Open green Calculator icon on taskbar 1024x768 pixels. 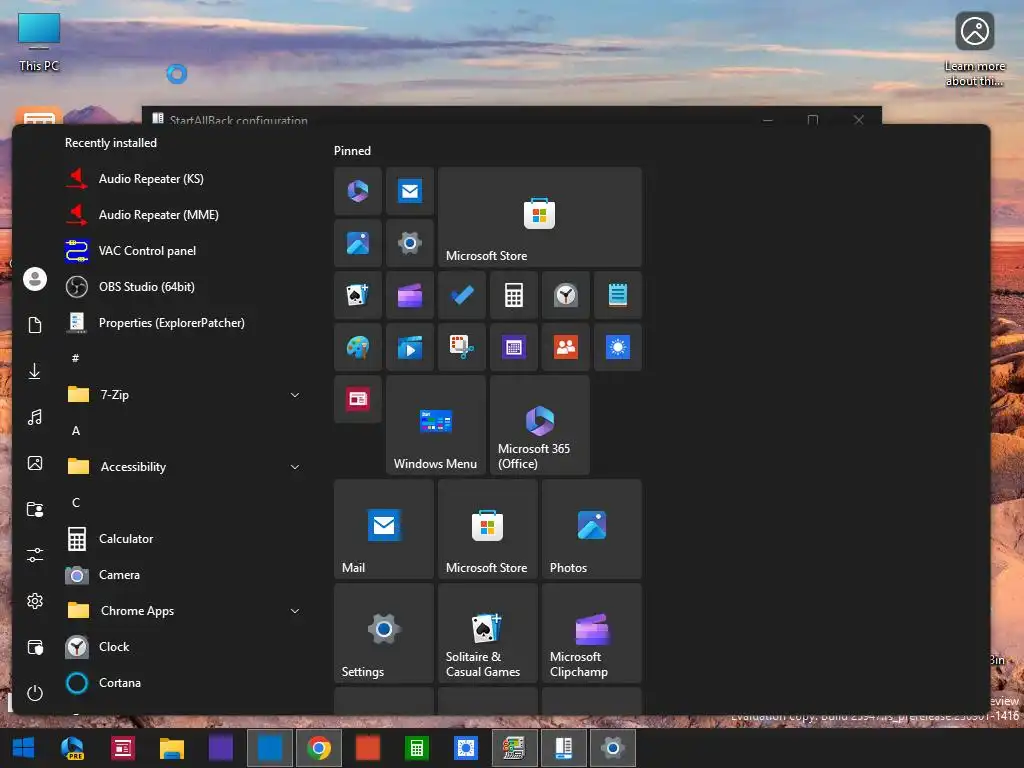tap(417, 748)
